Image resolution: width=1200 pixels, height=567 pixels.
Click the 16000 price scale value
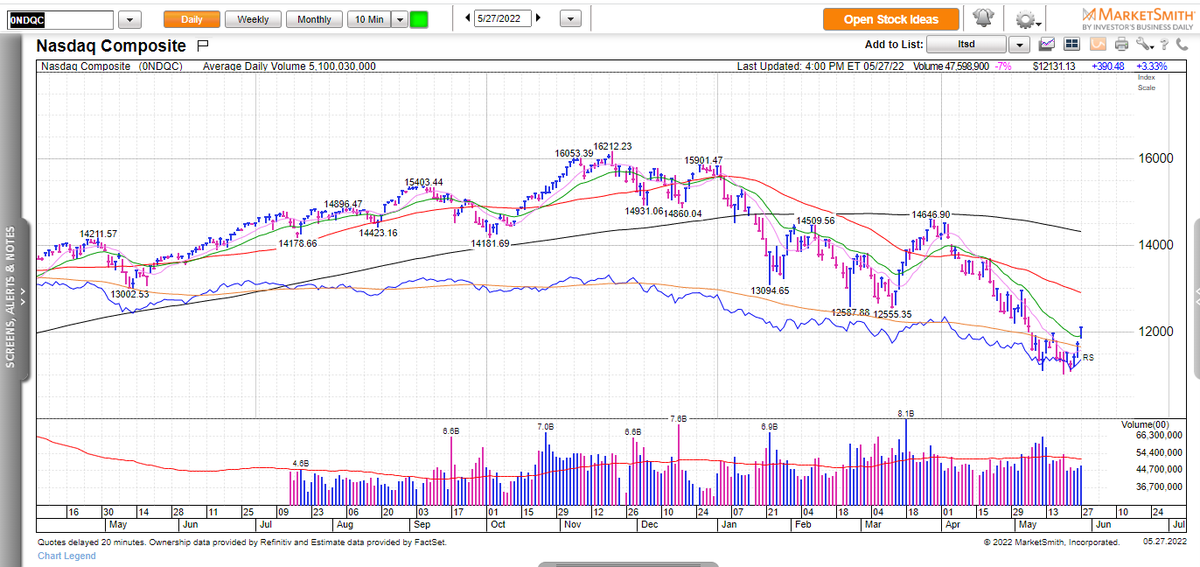point(1155,158)
